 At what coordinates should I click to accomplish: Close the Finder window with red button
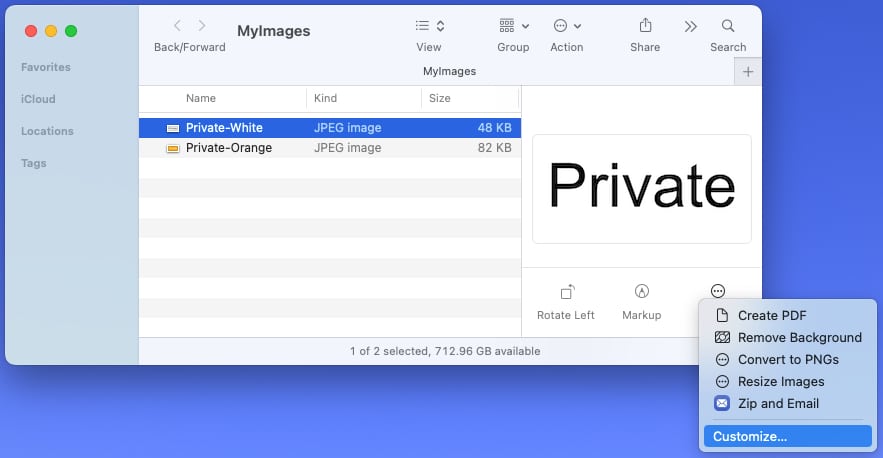(x=31, y=31)
